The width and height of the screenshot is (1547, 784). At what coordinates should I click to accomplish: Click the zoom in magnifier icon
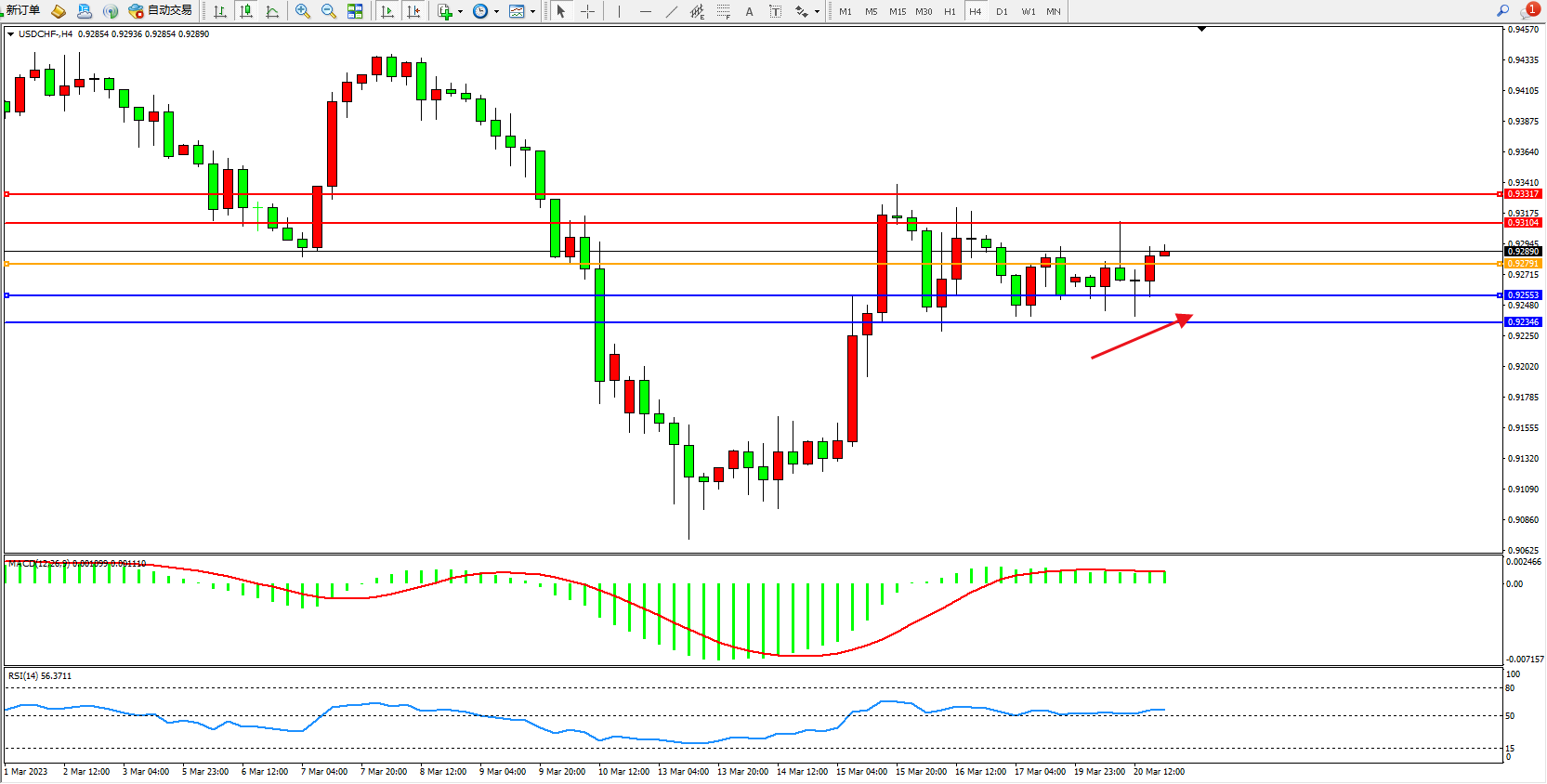pyautogui.click(x=302, y=11)
